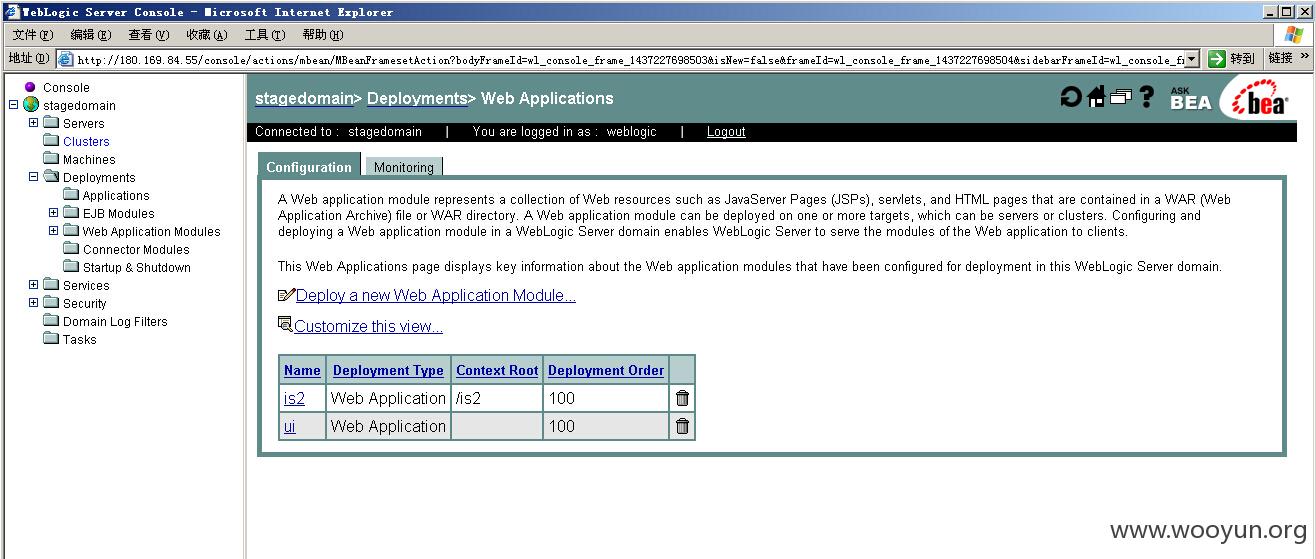
Task: Click Customize this view link
Action: (368, 327)
